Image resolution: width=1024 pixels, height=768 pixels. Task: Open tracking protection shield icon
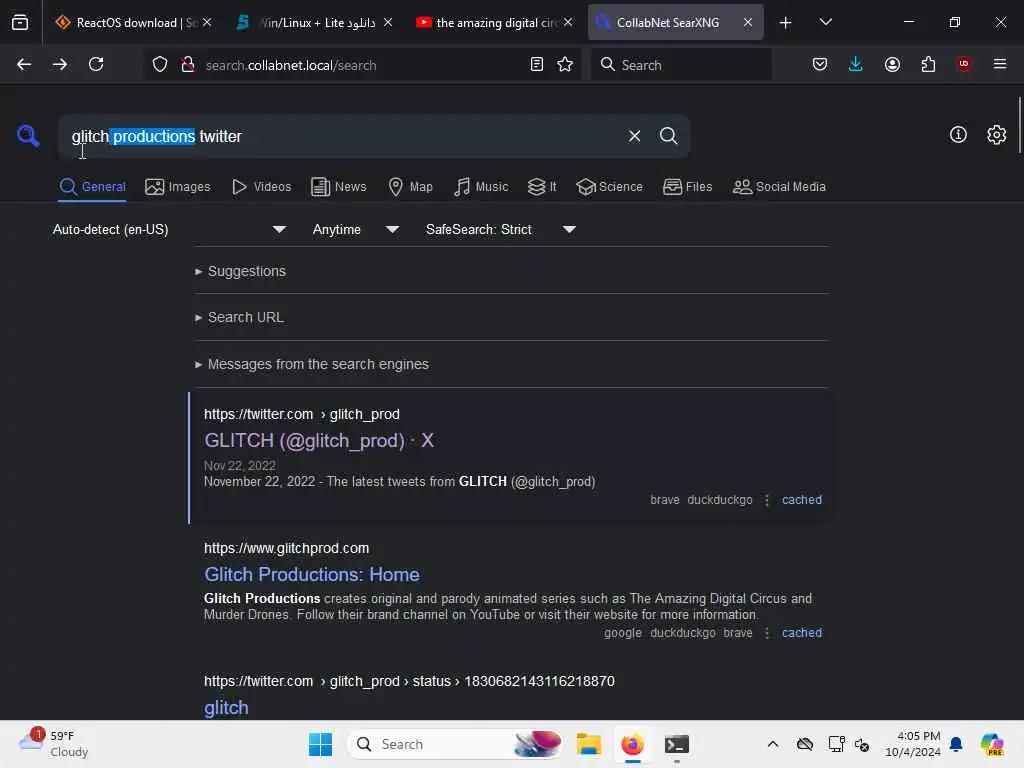pos(160,65)
